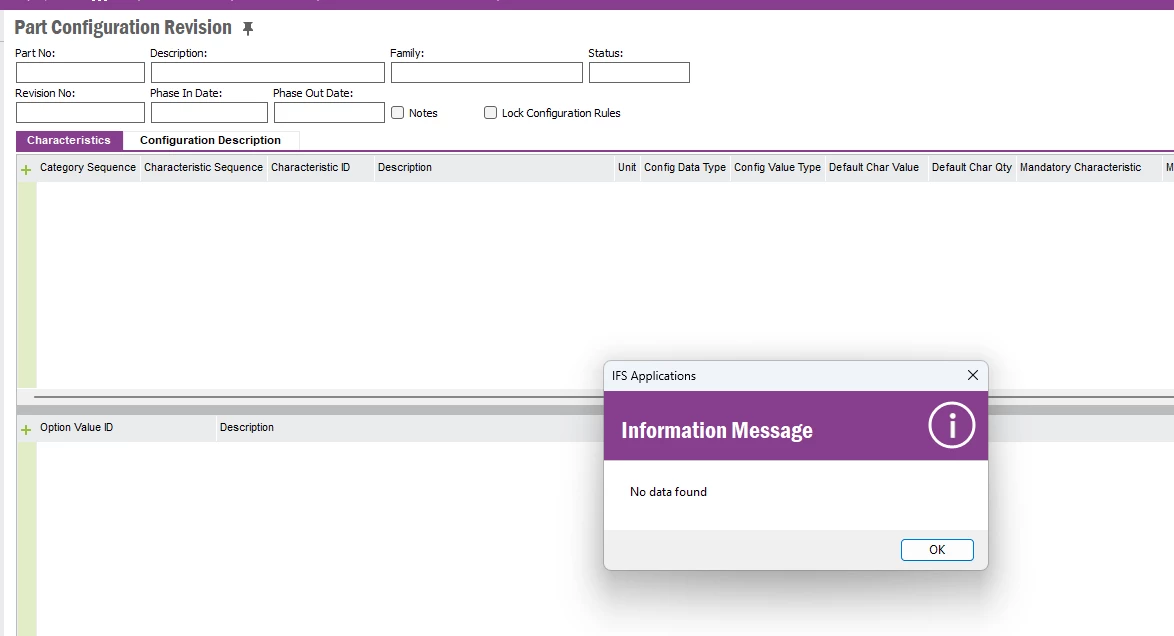Sort by Category Sequence column header
Viewport: 1174px width, 636px height.
click(x=88, y=167)
